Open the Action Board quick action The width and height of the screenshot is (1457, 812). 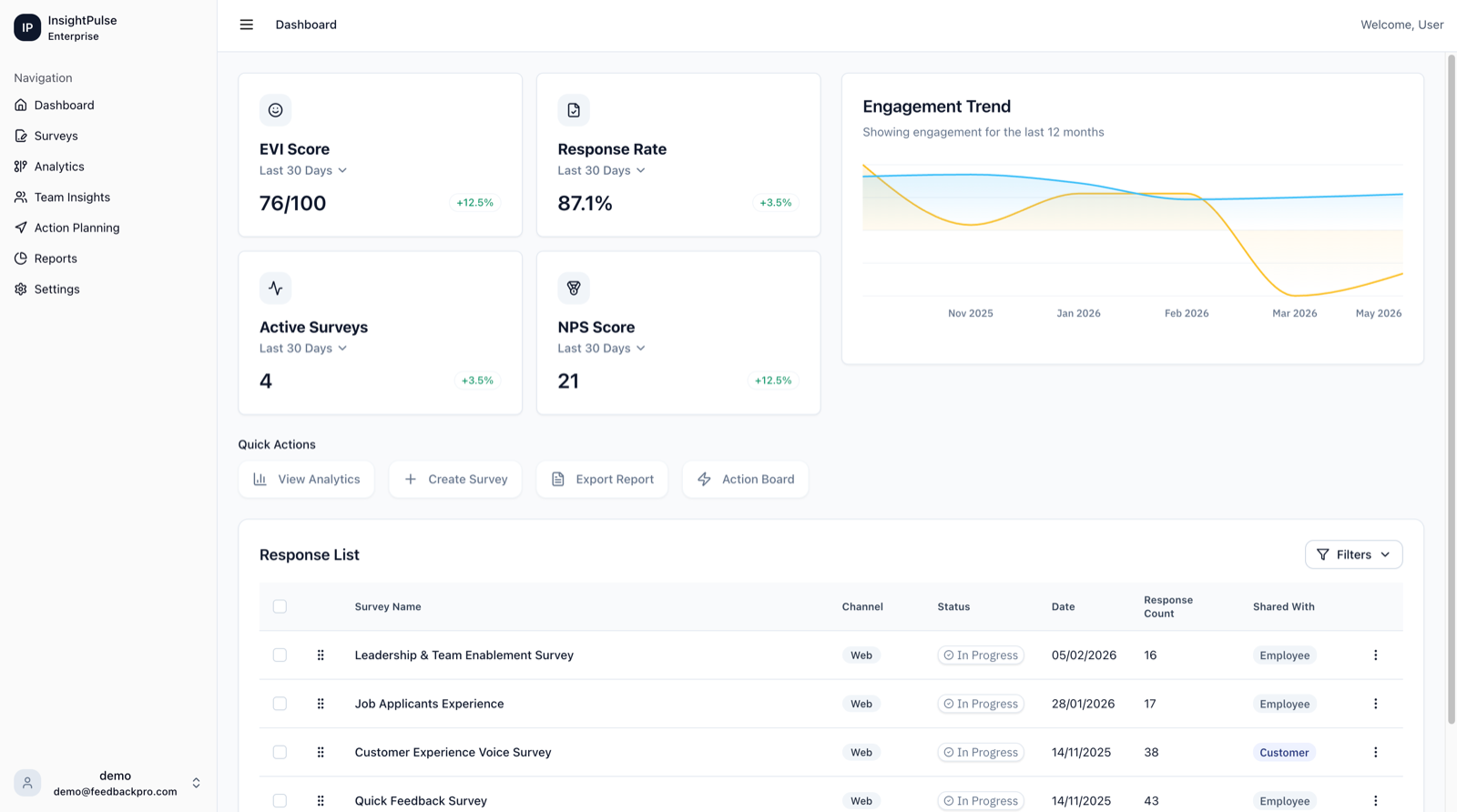(x=746, y=480)
